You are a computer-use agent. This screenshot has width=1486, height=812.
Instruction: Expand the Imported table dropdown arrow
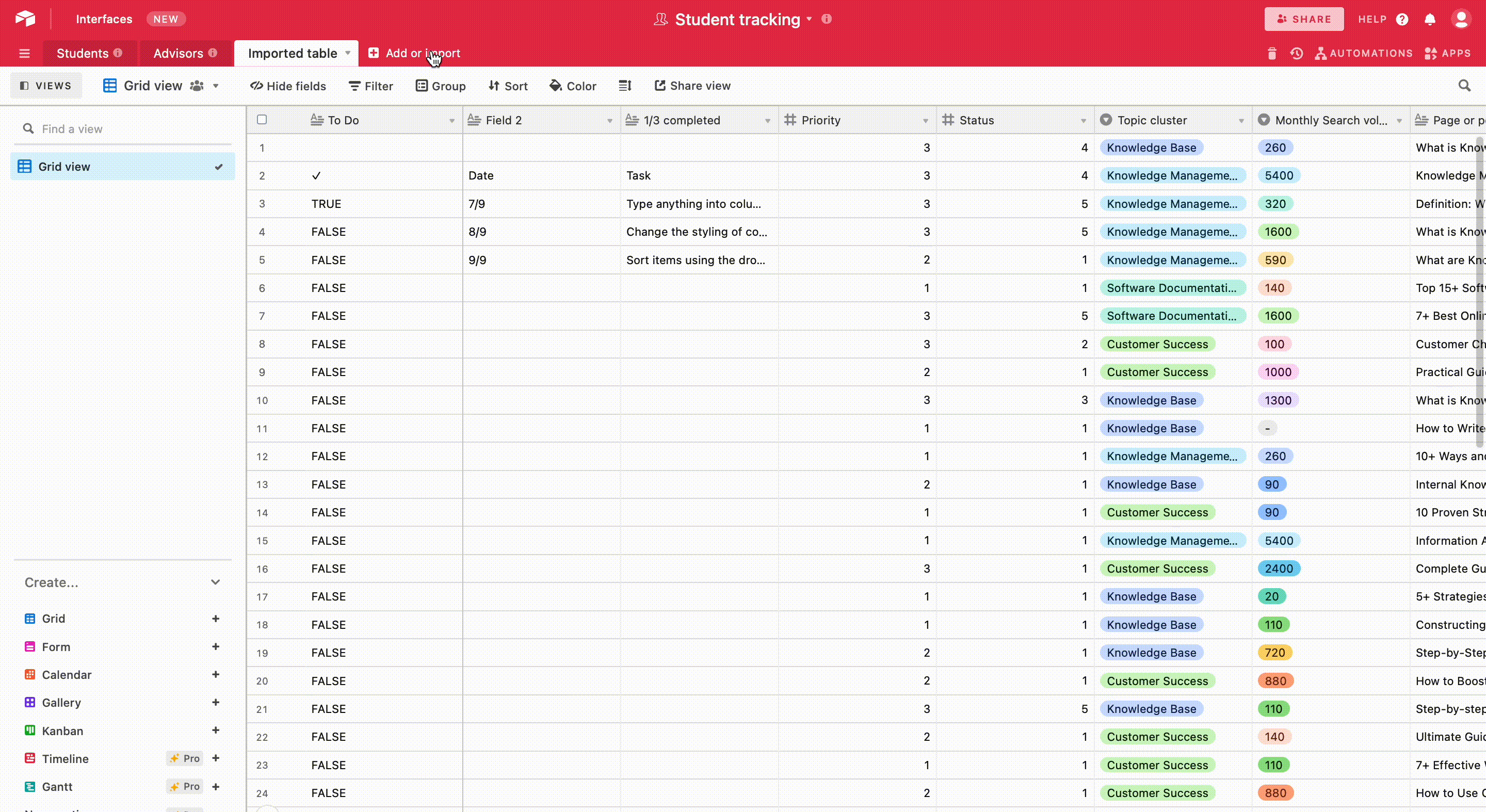[x=348, y=53]
